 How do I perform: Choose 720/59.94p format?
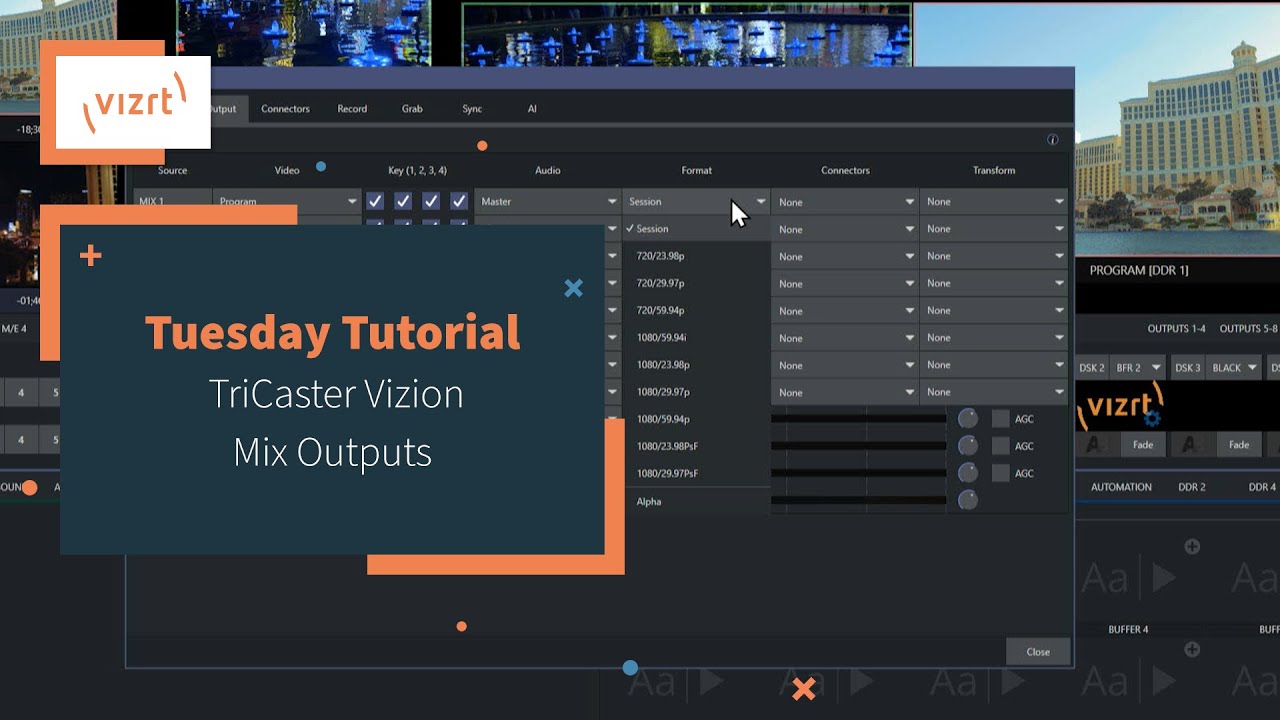[696, 310]
